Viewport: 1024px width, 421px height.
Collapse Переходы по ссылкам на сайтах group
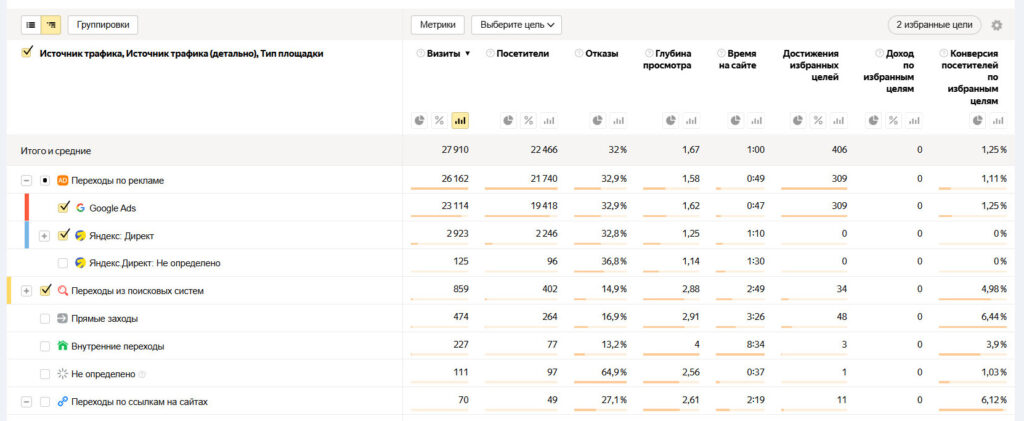click(x=26, y=402)
